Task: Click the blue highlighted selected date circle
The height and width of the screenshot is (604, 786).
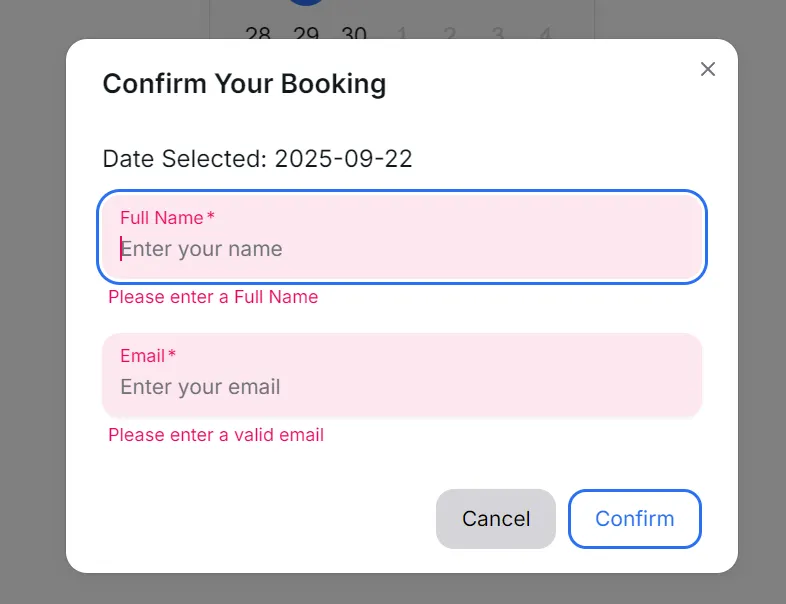Action: 306,3
